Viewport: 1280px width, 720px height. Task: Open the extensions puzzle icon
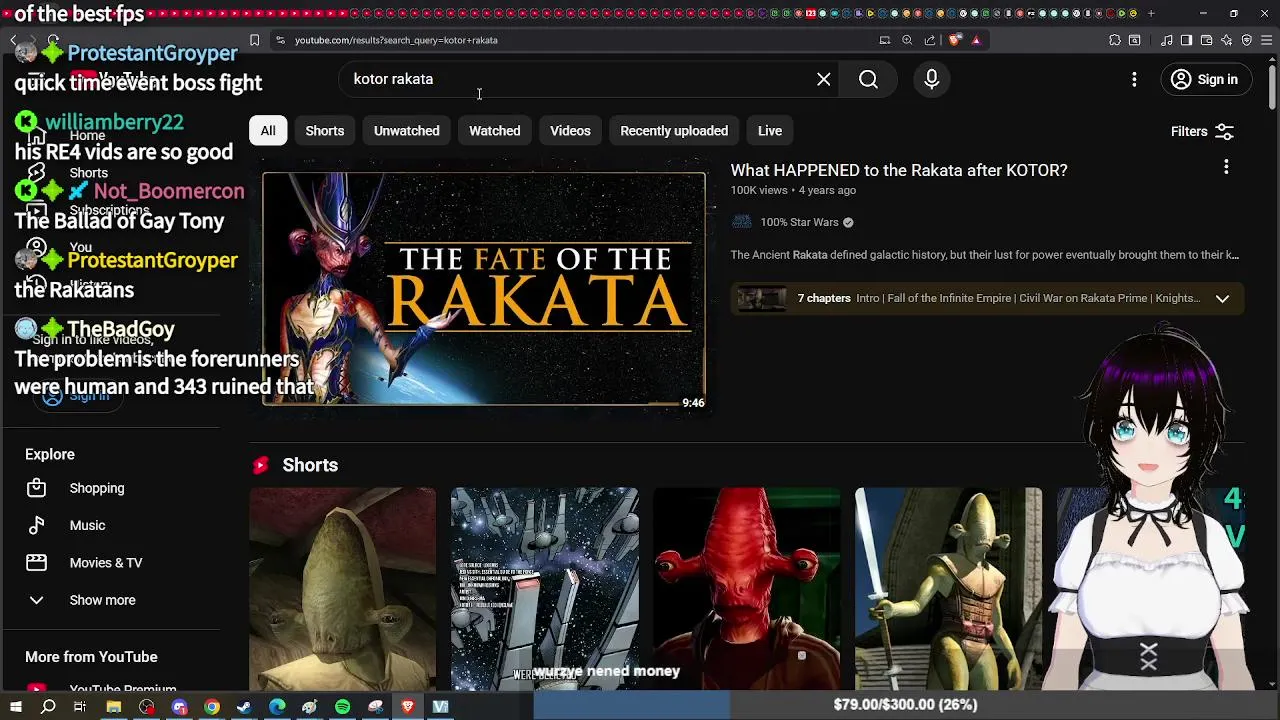coord(1115,40)
